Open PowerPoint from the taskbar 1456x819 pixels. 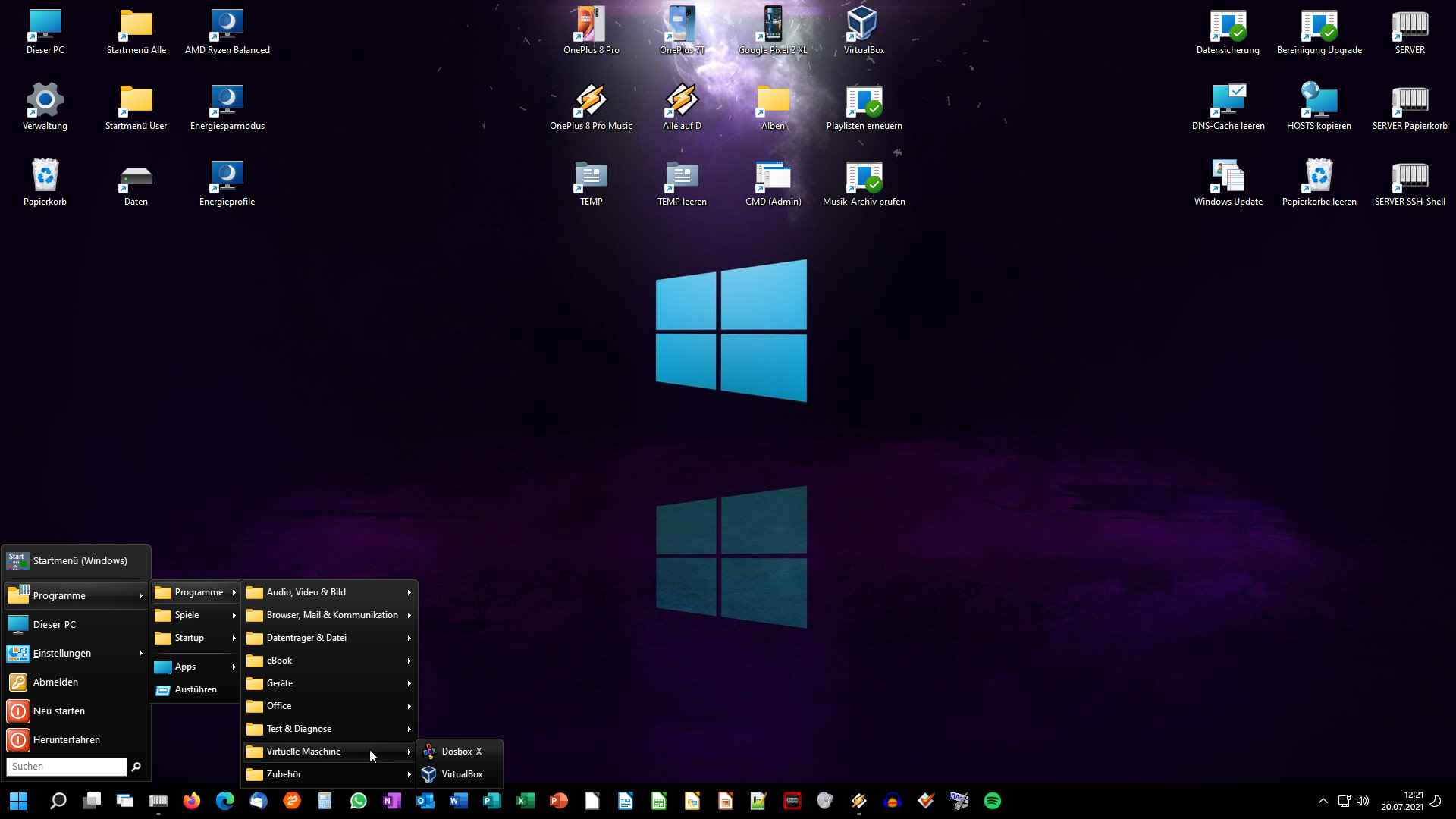(559, 801)
